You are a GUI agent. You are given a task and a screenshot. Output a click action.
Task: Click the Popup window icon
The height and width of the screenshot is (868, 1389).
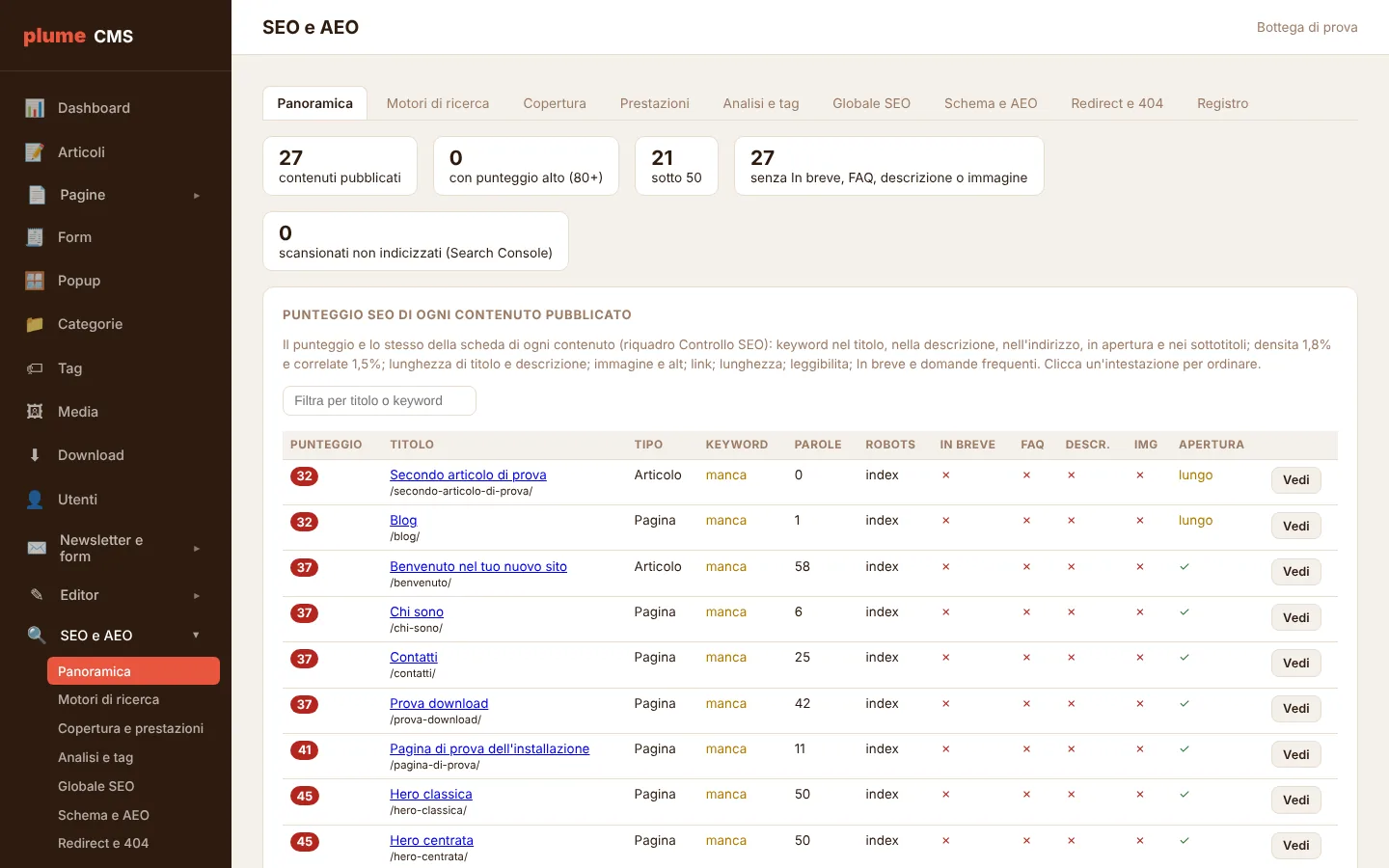35,281
